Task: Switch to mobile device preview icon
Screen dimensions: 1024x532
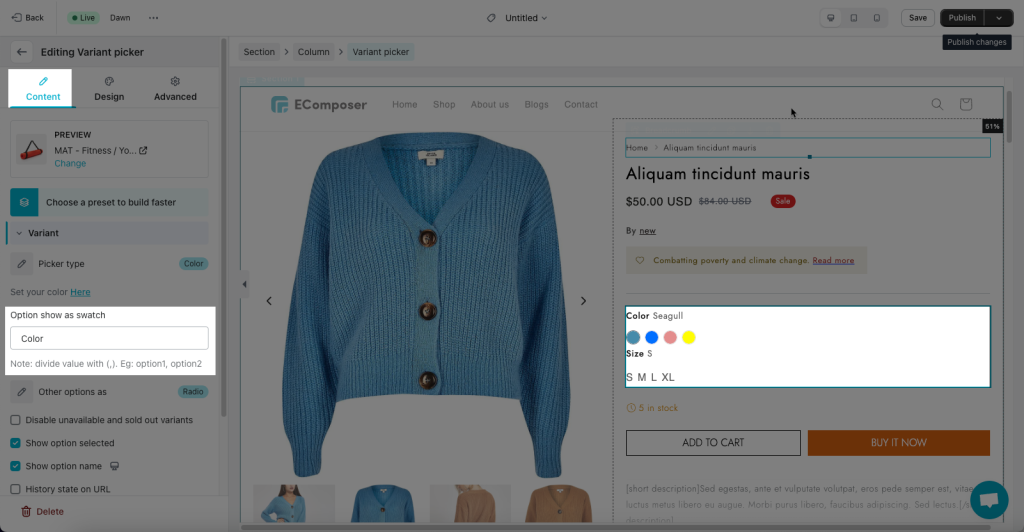Action: click(876, 18)
